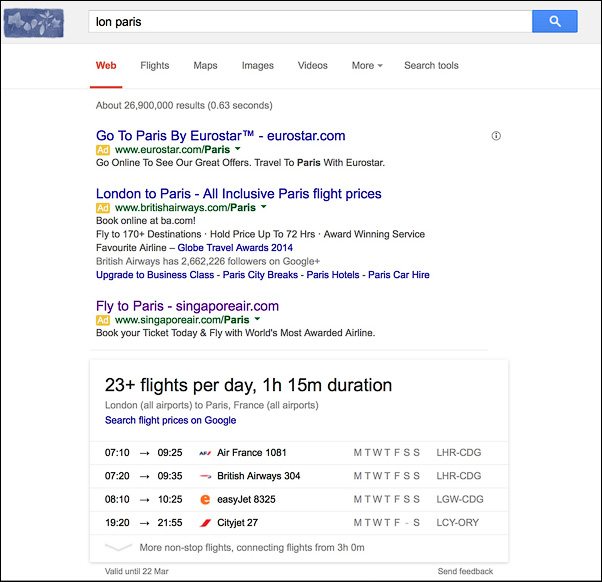
Task: Click the Ad badge beside britishairways.com
Action: (103, 208)
